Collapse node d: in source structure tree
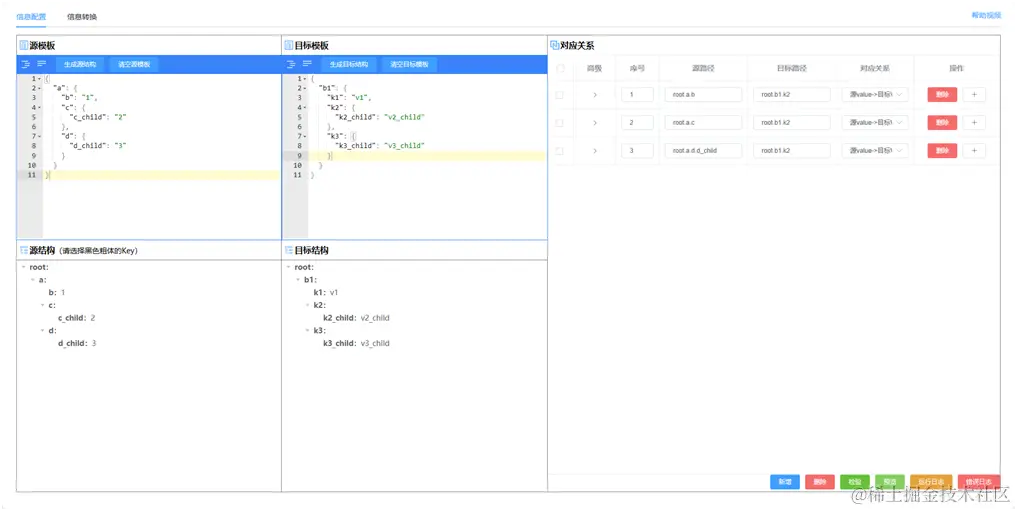 [43, 331]
